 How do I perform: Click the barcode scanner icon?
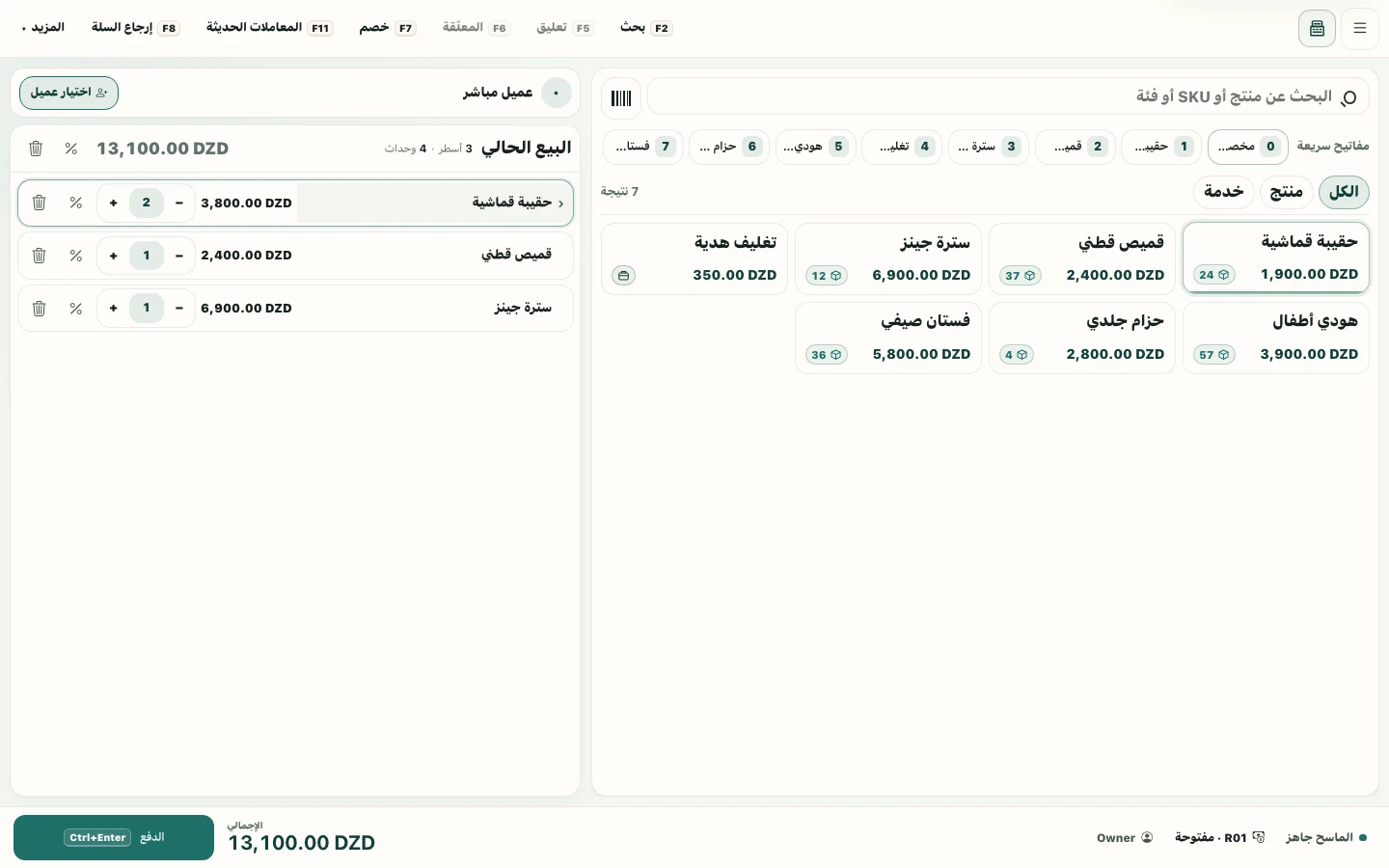point(621,97)
